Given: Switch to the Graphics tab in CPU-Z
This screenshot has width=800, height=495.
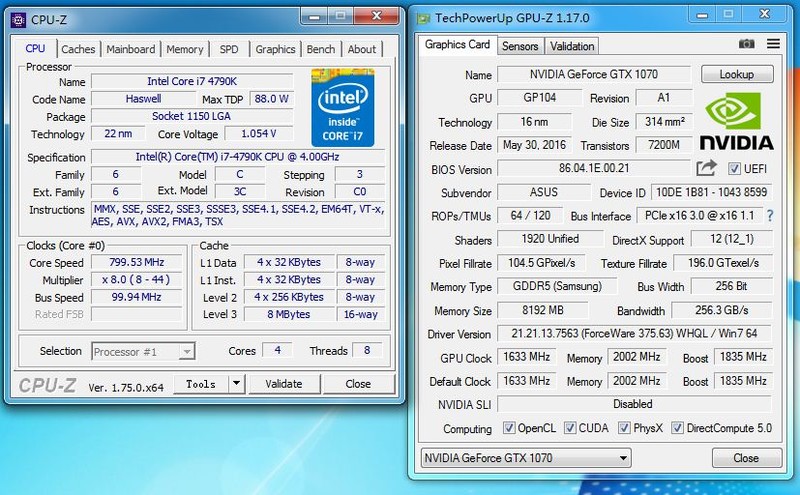Looking at the screenshot, I should (x=276, y=50).
